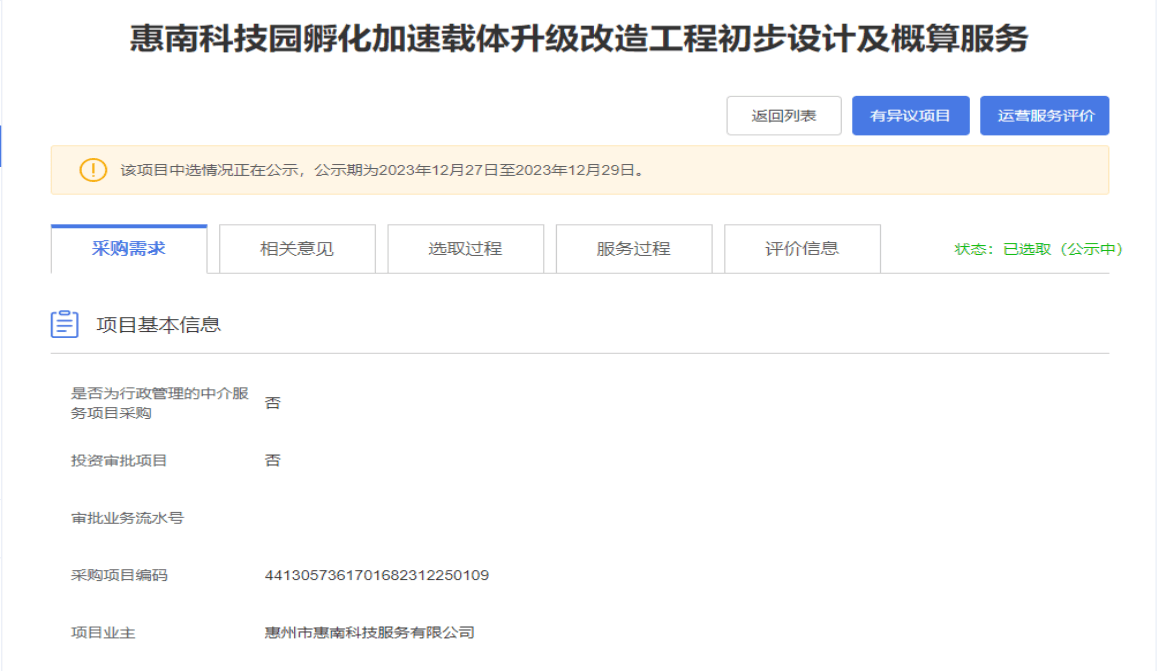
Task: Click the owner name 惠州市惠南科技服务有限公司
Action: [369, 632]
